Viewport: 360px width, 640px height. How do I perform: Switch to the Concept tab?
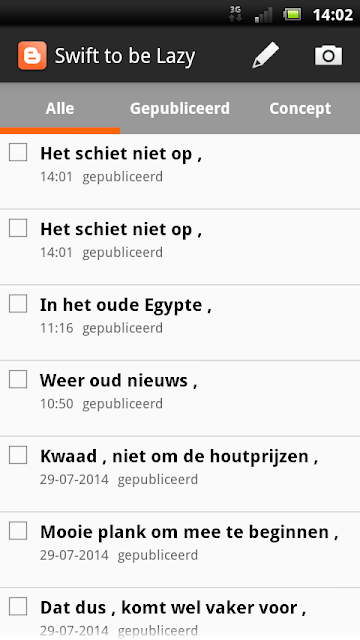[x=300, y=109]
